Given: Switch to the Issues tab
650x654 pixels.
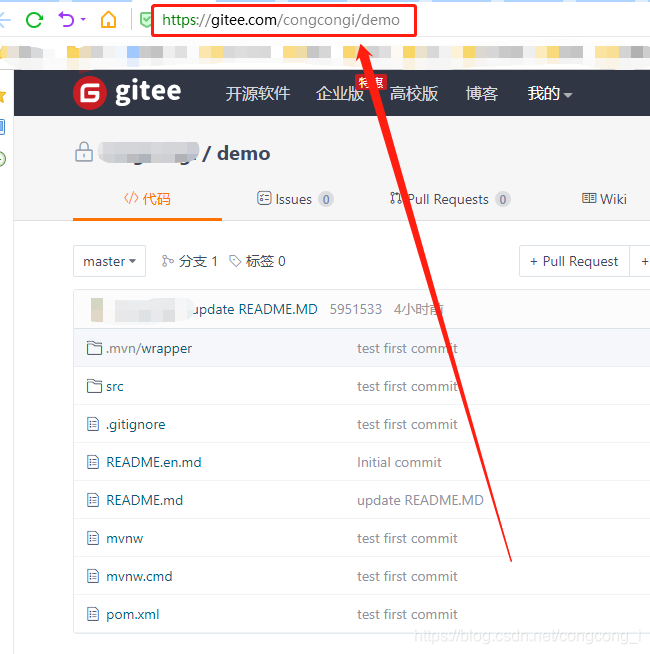Looking at the screenshot, I should tap(295, 199).
